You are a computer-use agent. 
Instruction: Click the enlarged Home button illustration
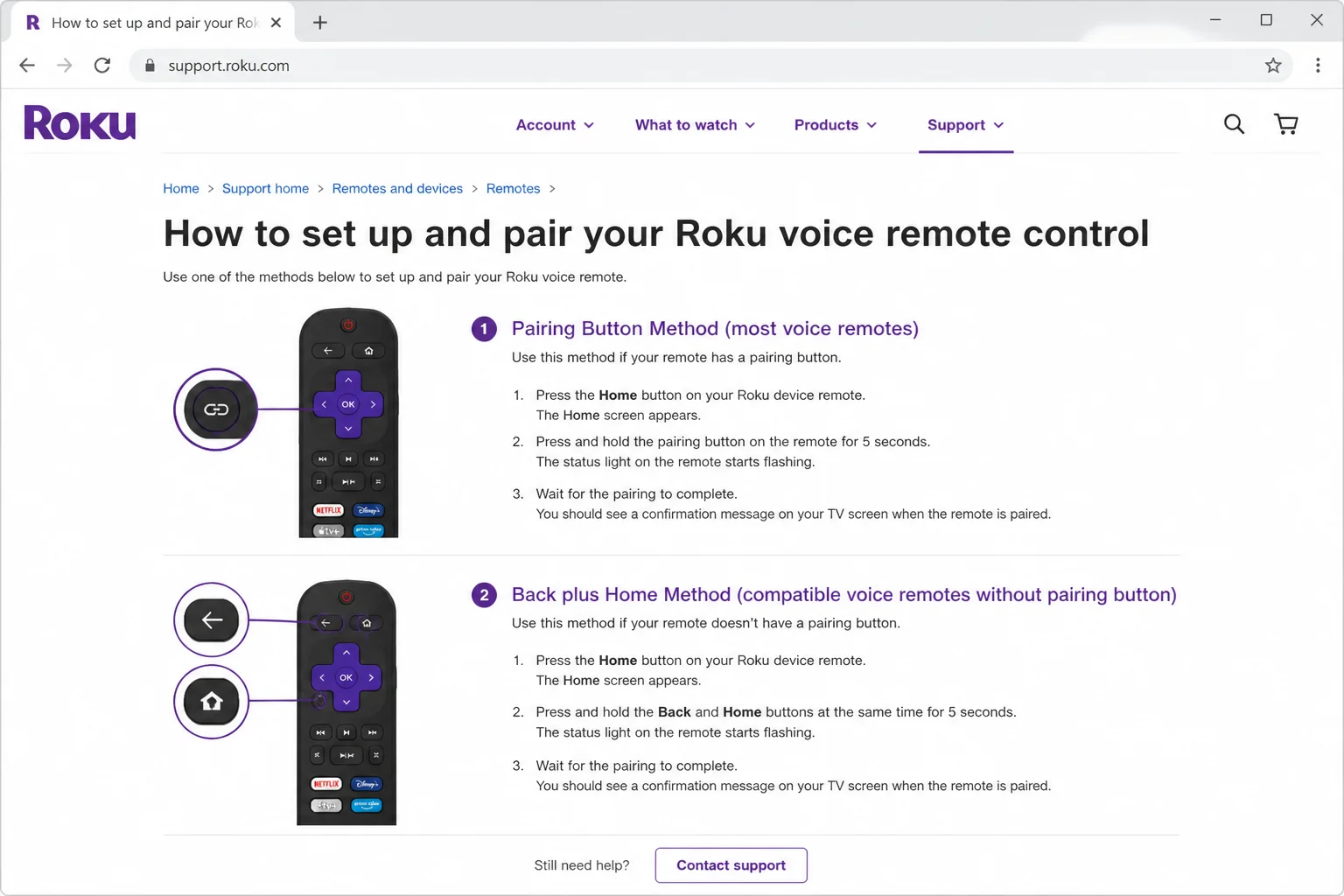point(212,702)
